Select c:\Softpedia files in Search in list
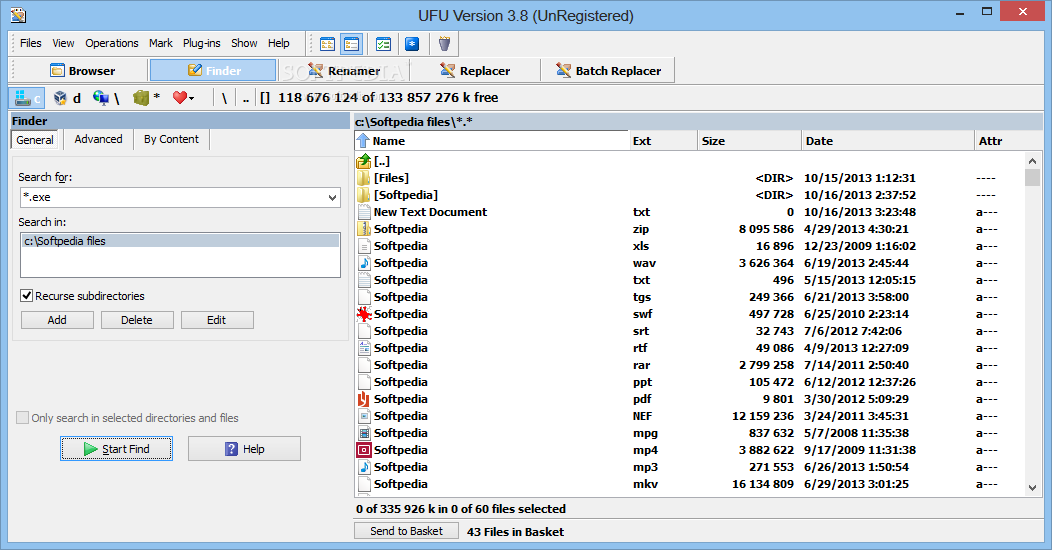The width and height of the screenshot is (1052, 550). tap(180, 241)
